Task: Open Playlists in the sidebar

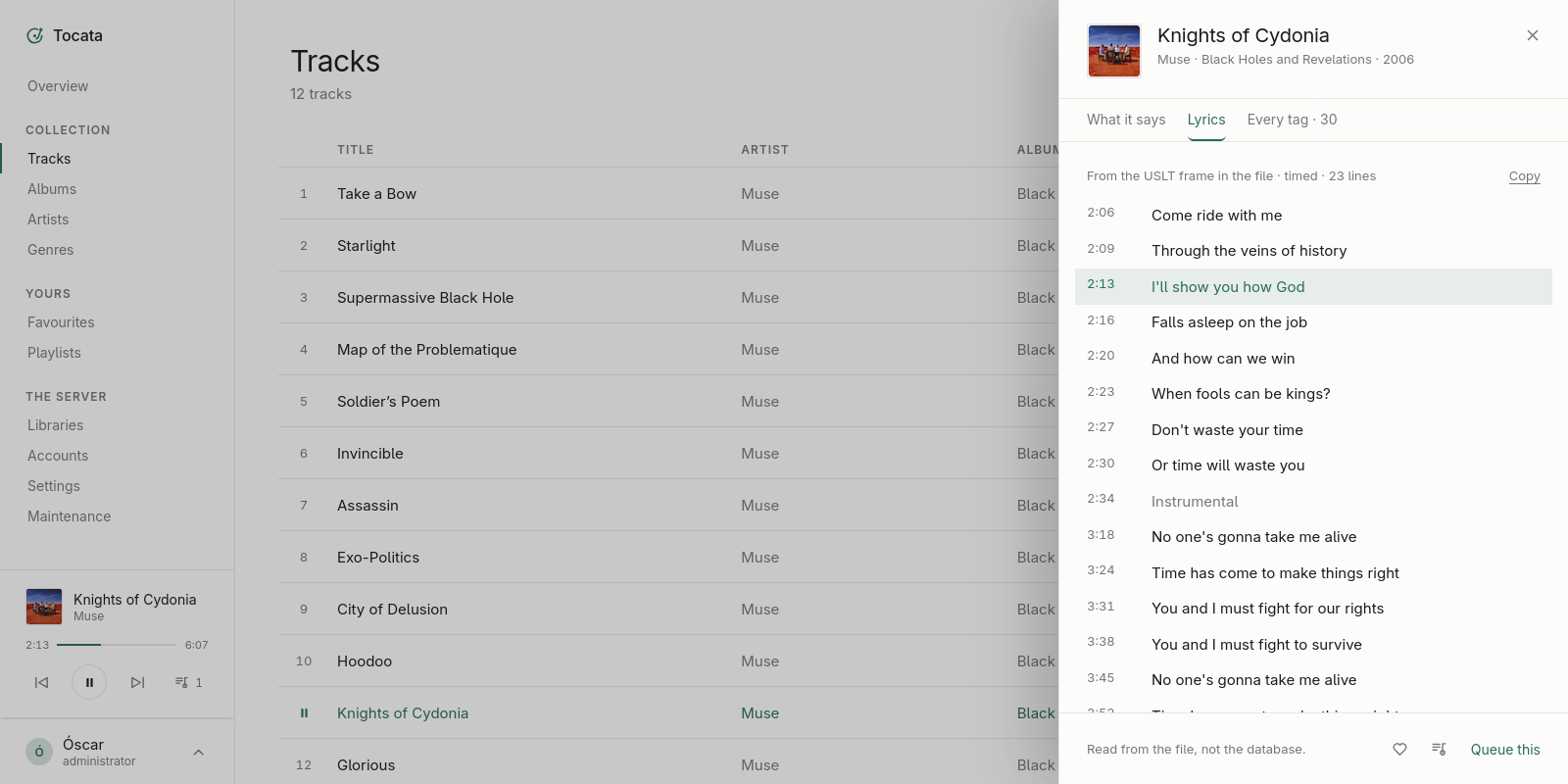Action: coord(54,353)
